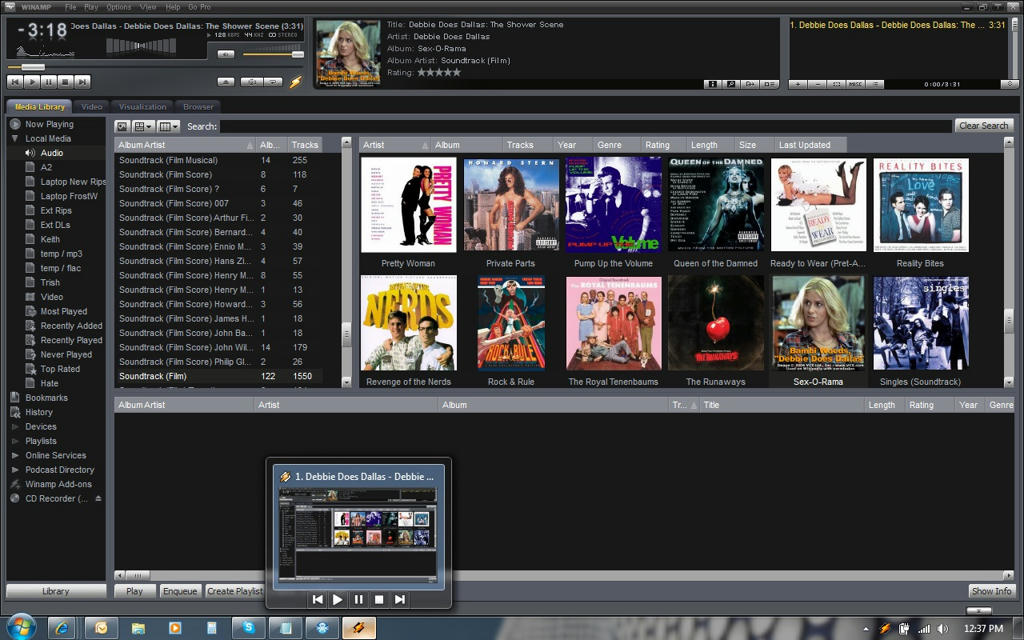This screenshot has width=1024, height=640.
Task: Open Bookmarks in the sidebar
Action: (x=46, y=398)
